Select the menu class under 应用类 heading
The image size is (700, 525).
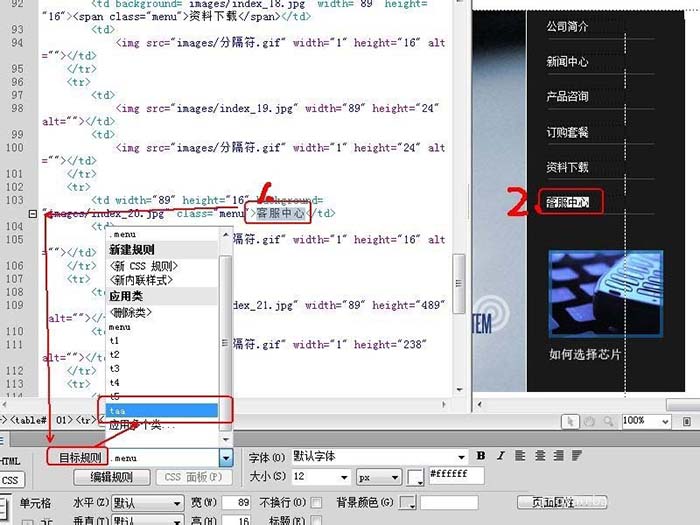[x=120, y=327]
